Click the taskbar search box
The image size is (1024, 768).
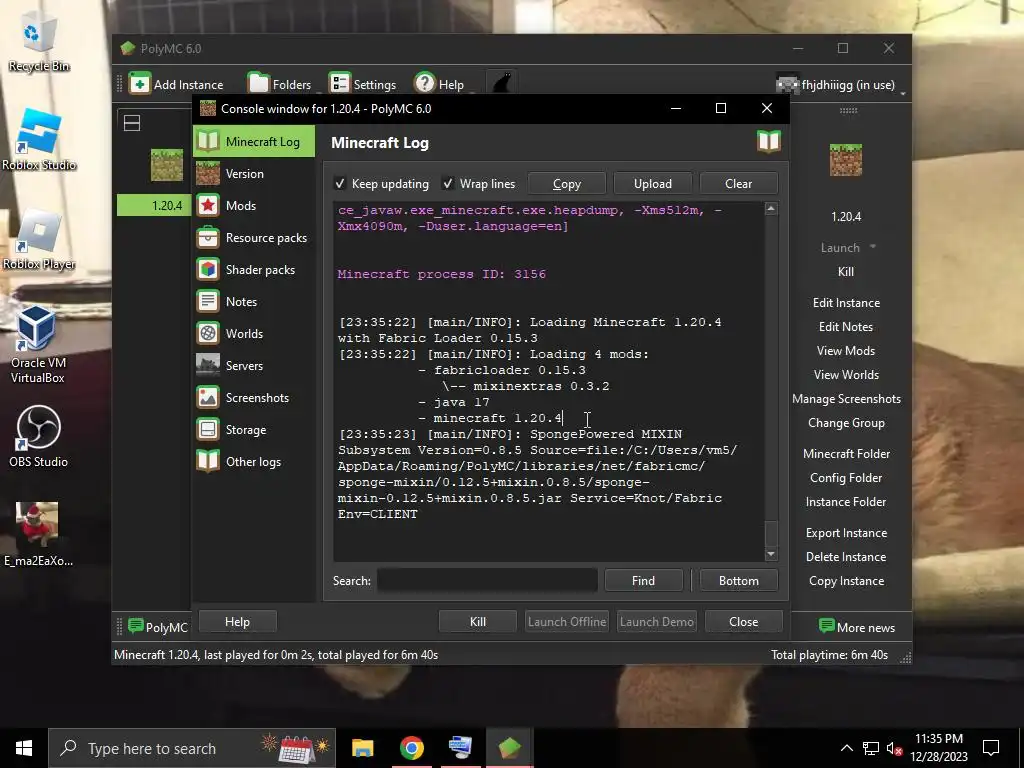(x=192, y=748)
